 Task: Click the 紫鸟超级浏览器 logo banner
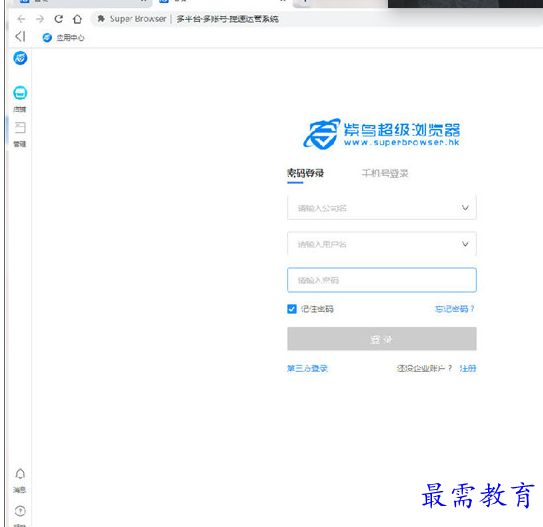point(382,134)
